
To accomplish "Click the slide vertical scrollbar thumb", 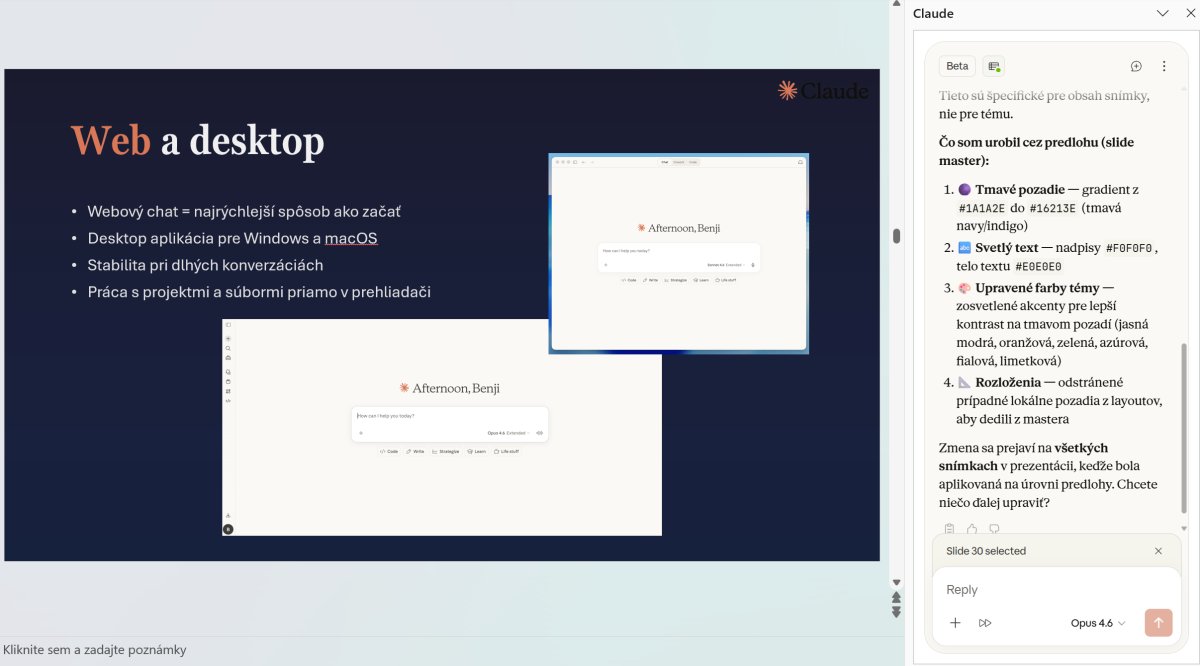I will pos(896,236).
